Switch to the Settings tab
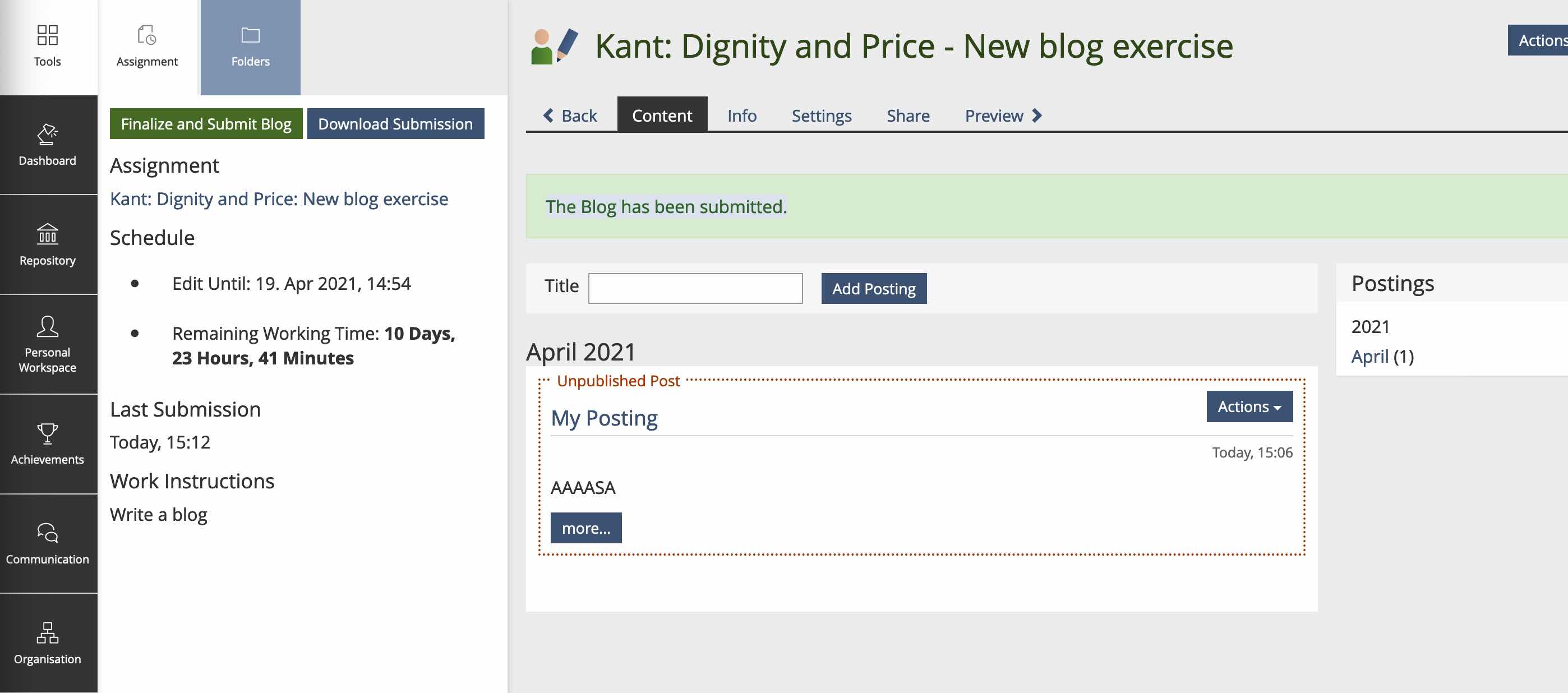The image size is (1568, 693). 821,115
